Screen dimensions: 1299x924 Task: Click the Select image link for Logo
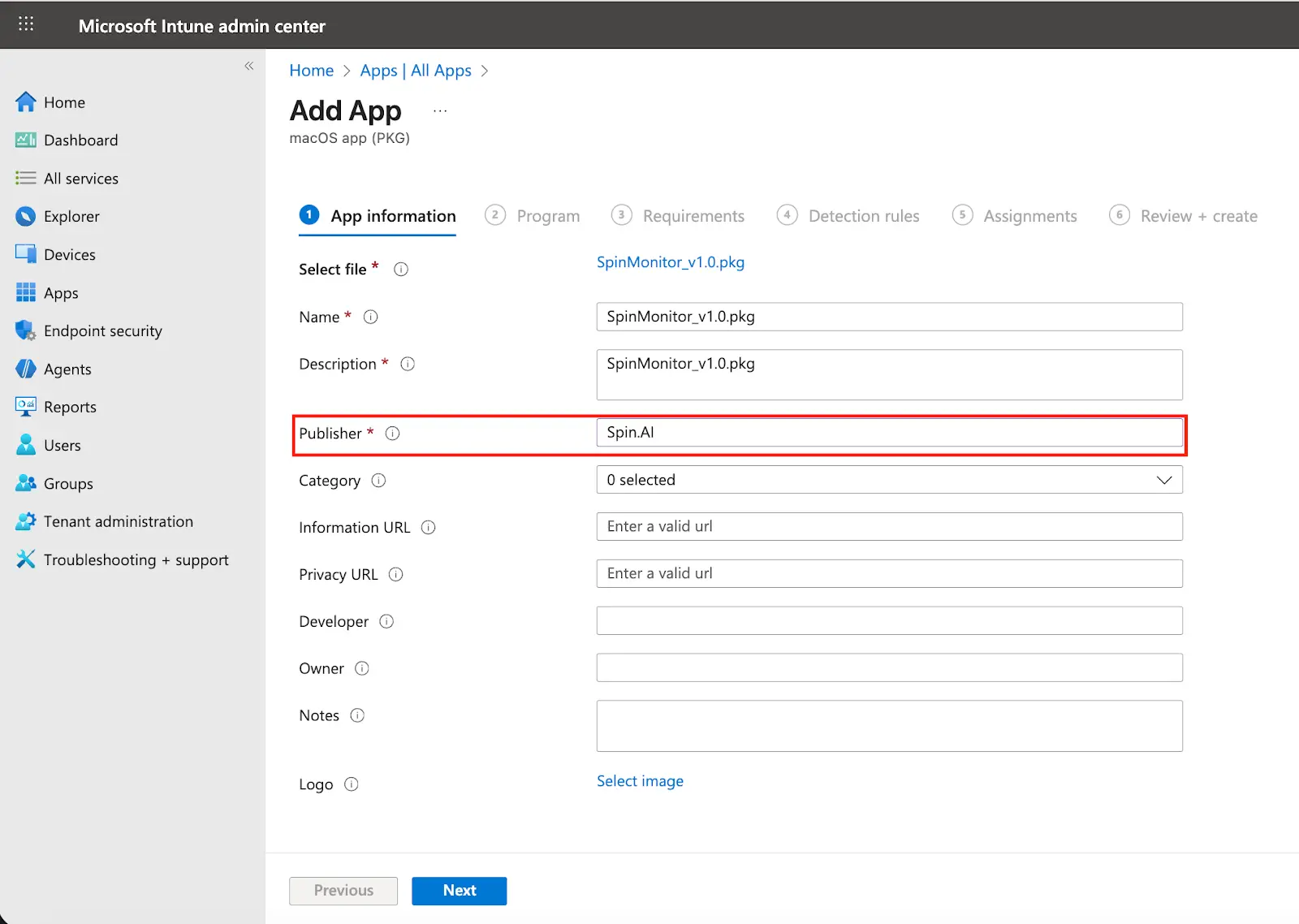640,781
